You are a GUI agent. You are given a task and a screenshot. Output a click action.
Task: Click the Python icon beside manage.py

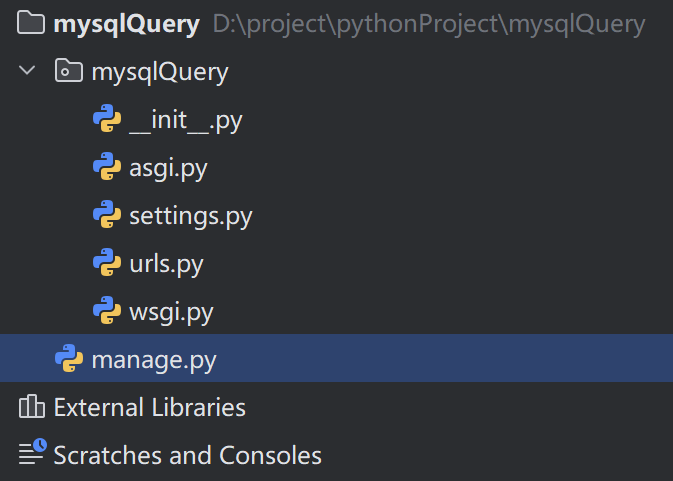69,359
